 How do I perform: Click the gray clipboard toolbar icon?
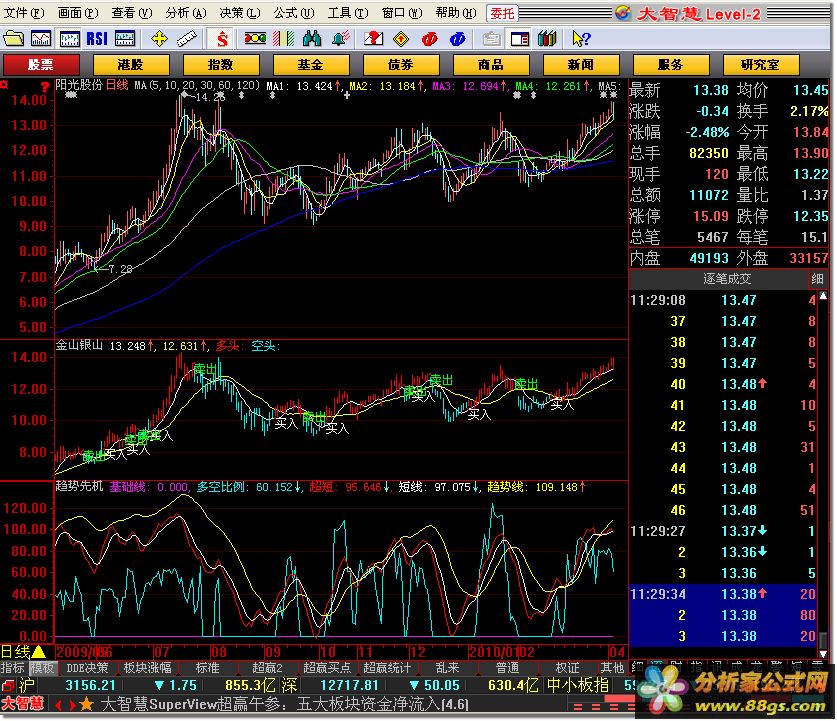491,38
